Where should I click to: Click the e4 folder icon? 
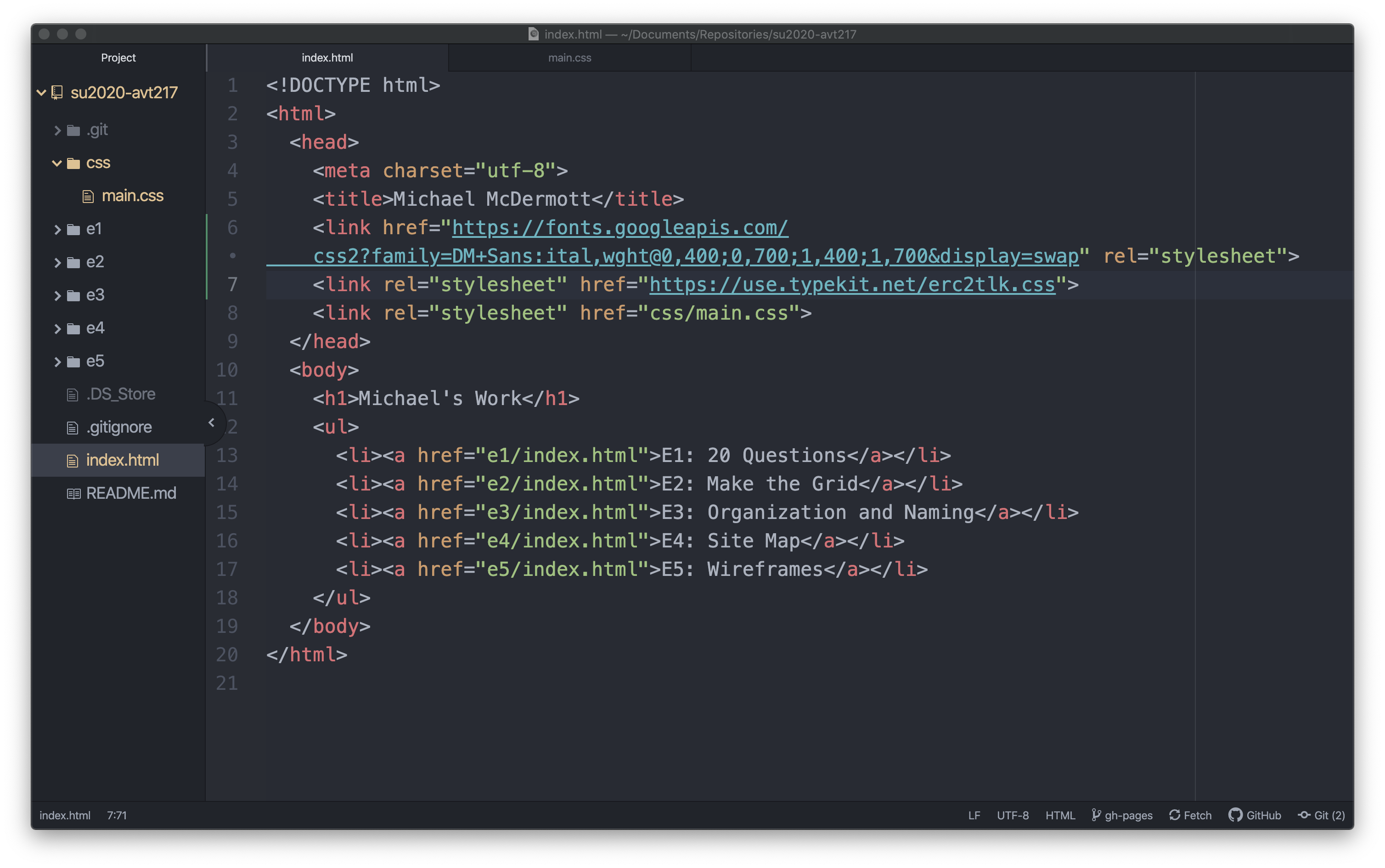coord(73,328)
